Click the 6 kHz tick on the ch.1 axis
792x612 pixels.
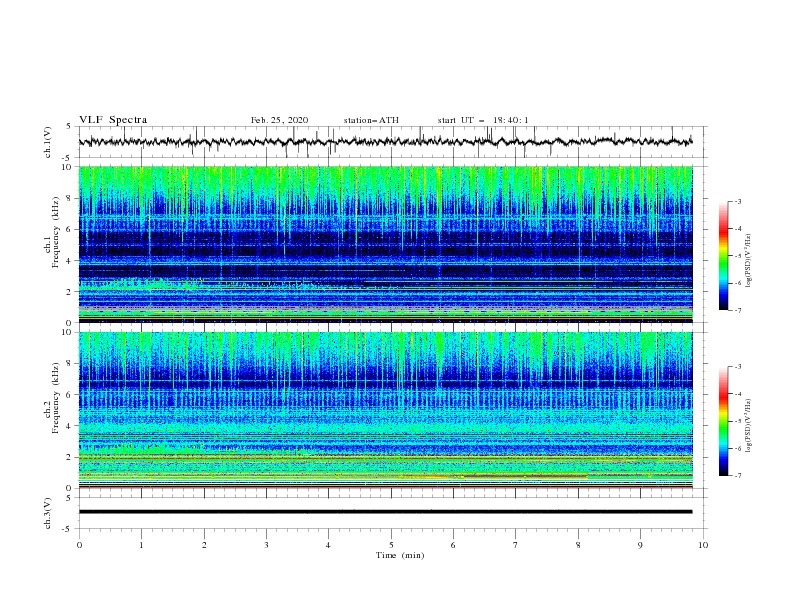pos(70,229)
